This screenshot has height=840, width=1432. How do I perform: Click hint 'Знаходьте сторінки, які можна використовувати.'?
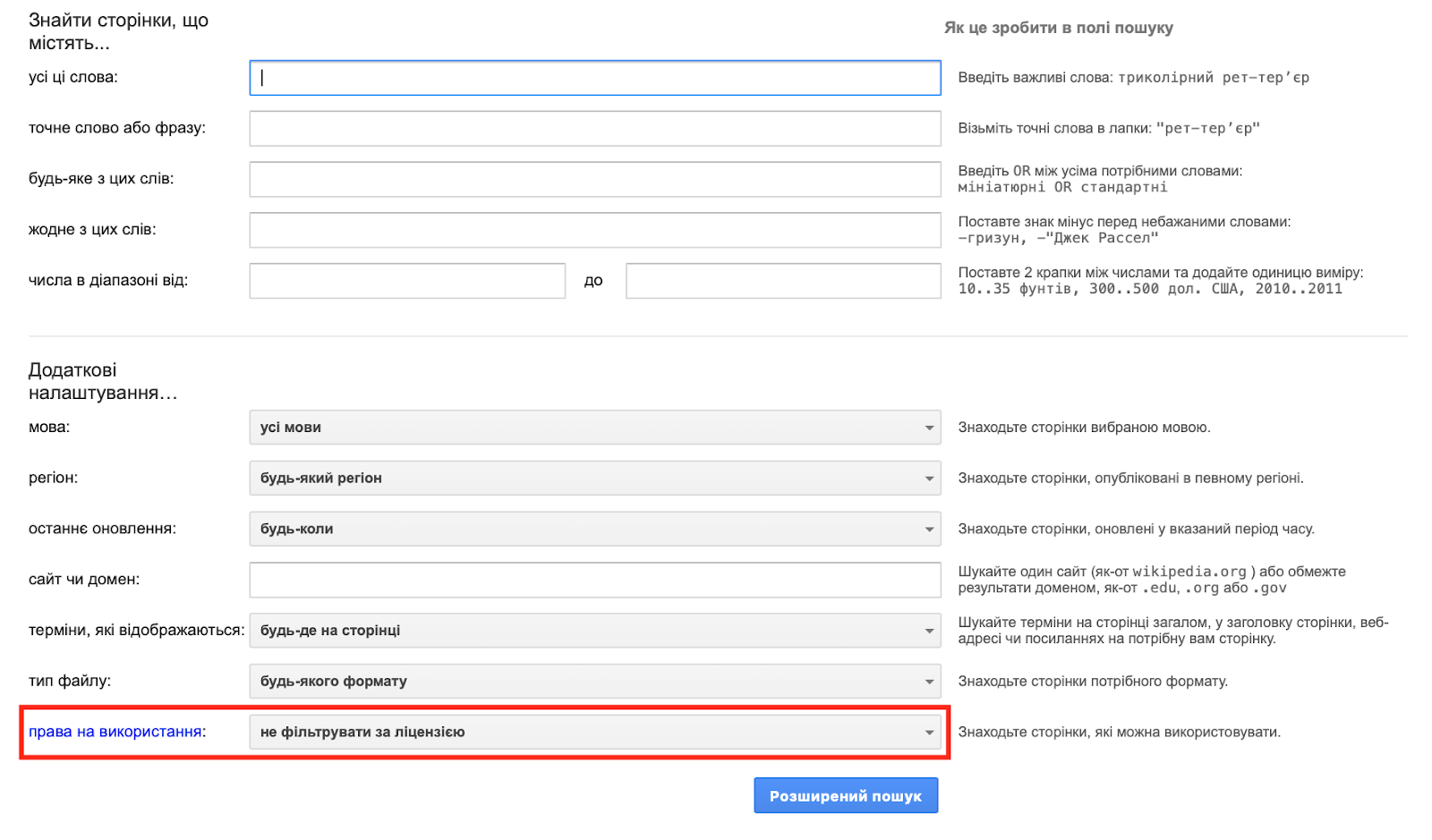click(1120, 732)
